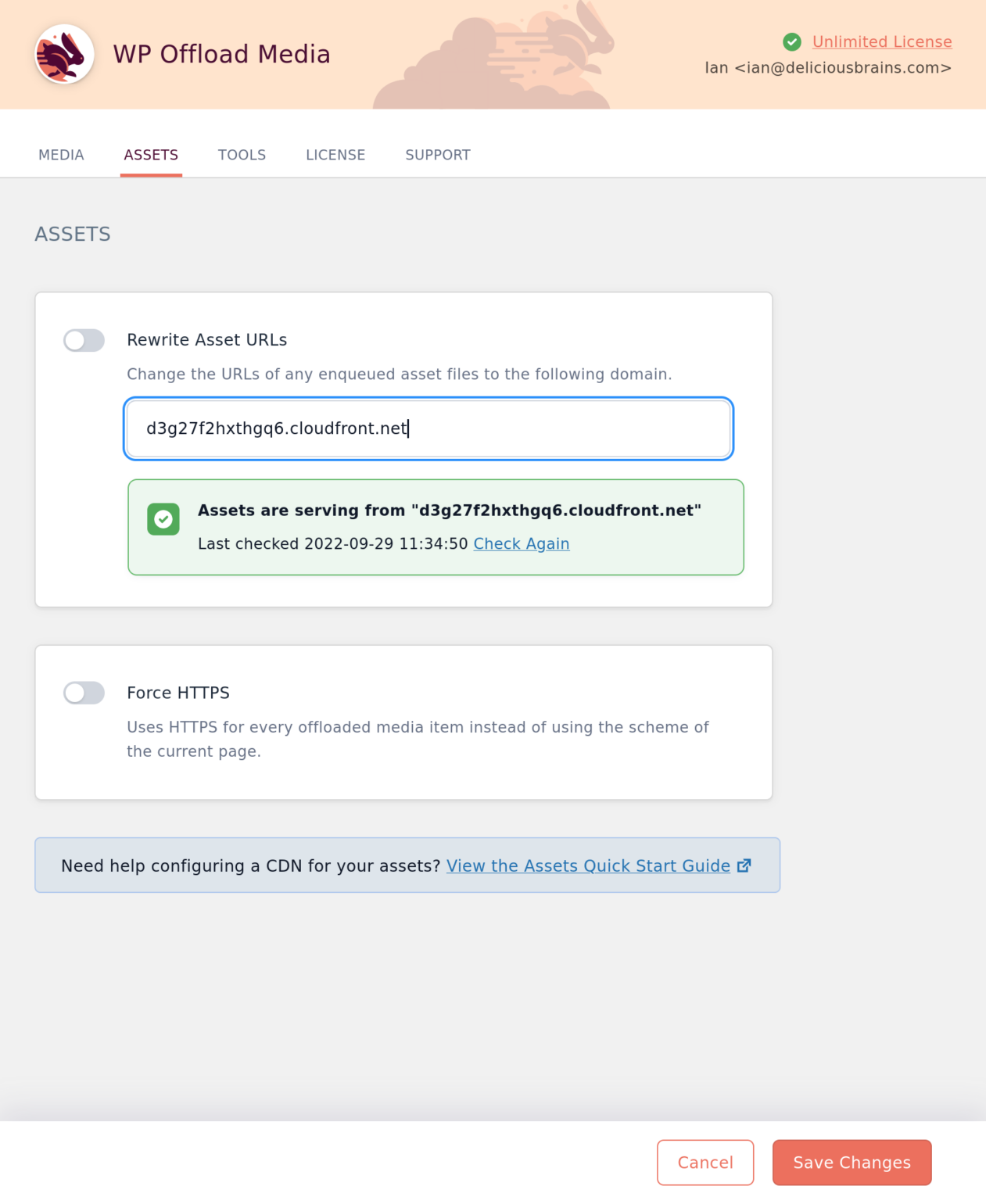Click the green success check icon in notice
The width and height of the screenshot is (986, 1204).
point(163,519)
